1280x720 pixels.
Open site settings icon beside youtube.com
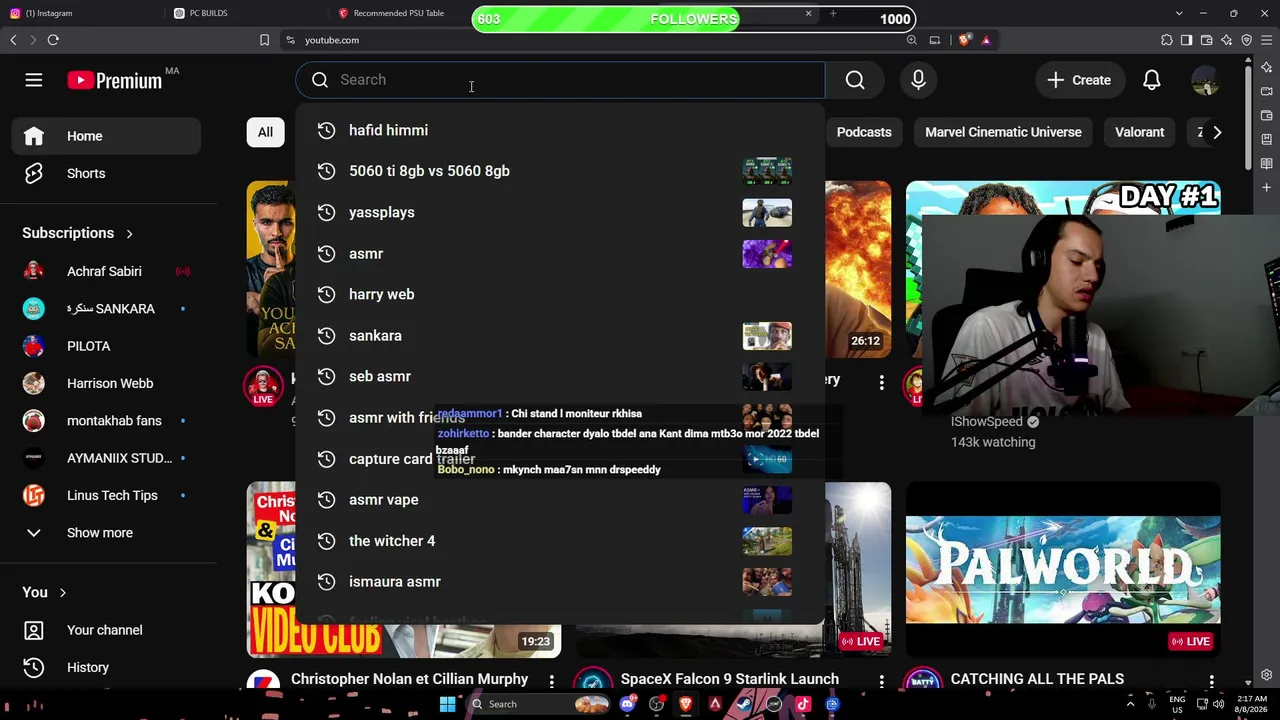[290, 40]
